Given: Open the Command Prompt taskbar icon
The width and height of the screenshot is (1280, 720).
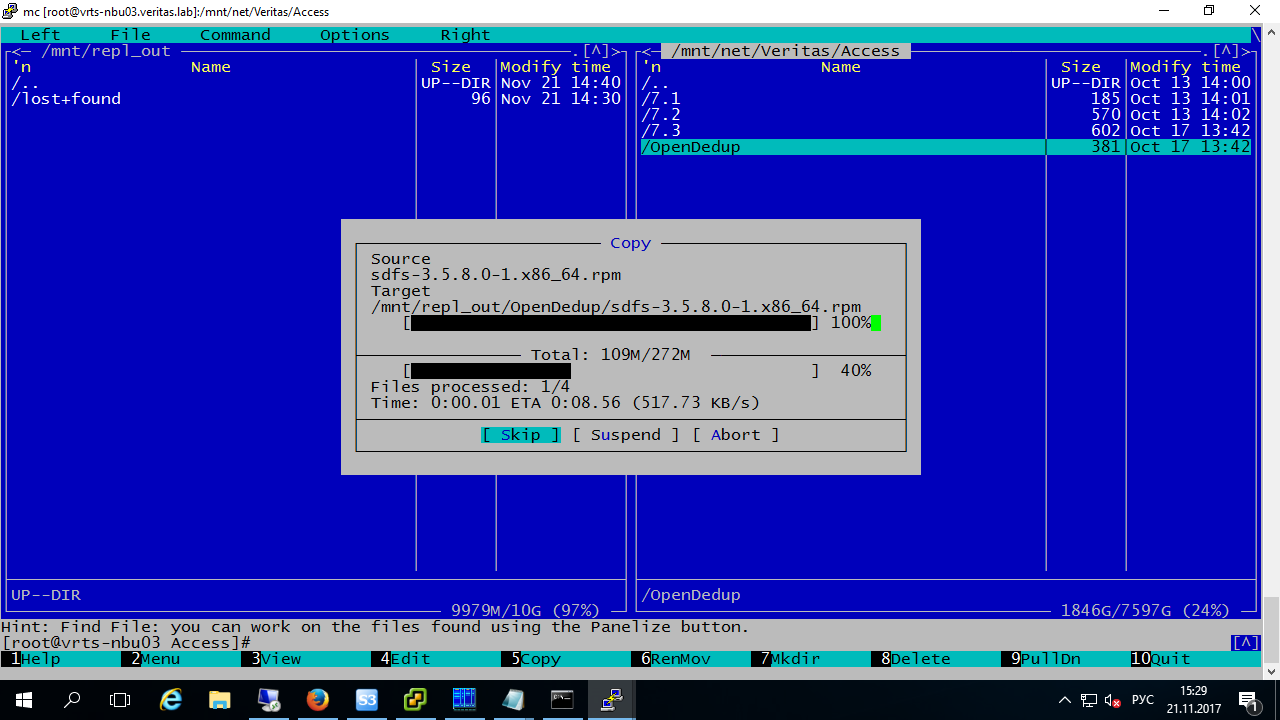Looking at the screenshot, I should [x=562, y=700].
